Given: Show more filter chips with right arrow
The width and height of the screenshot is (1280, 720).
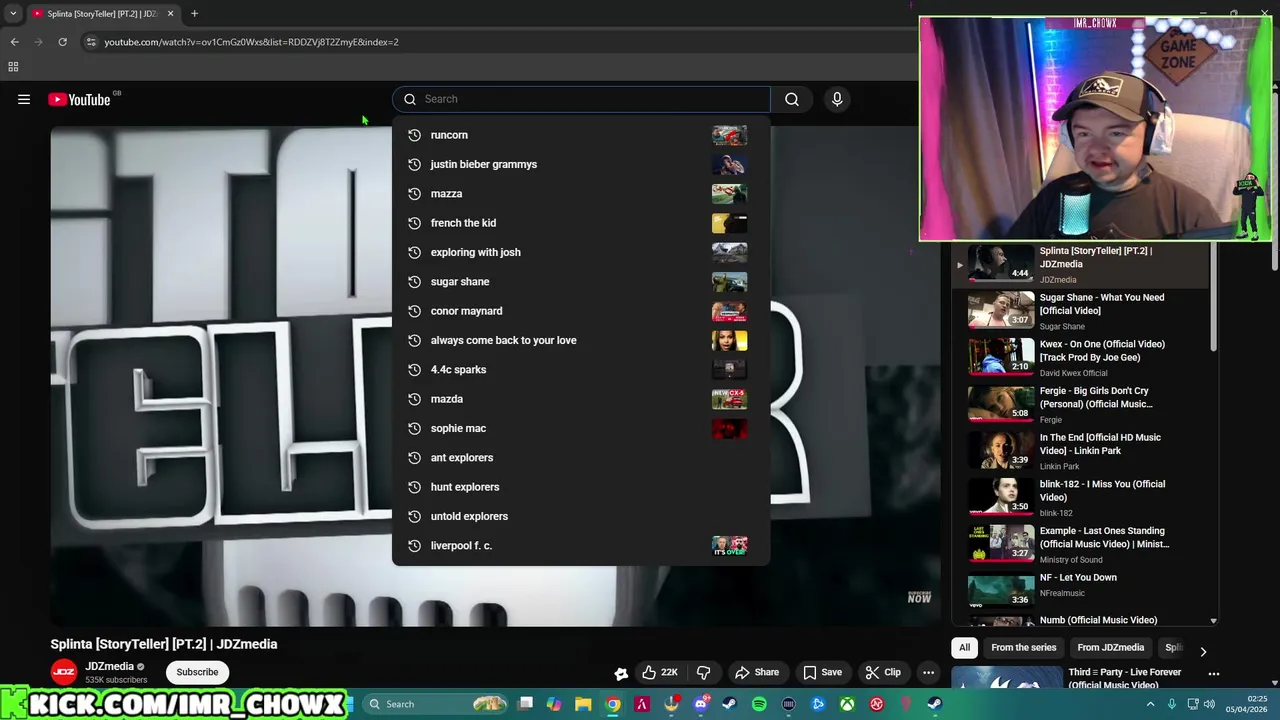Looking at the screenshot, I should point(1203,651).
